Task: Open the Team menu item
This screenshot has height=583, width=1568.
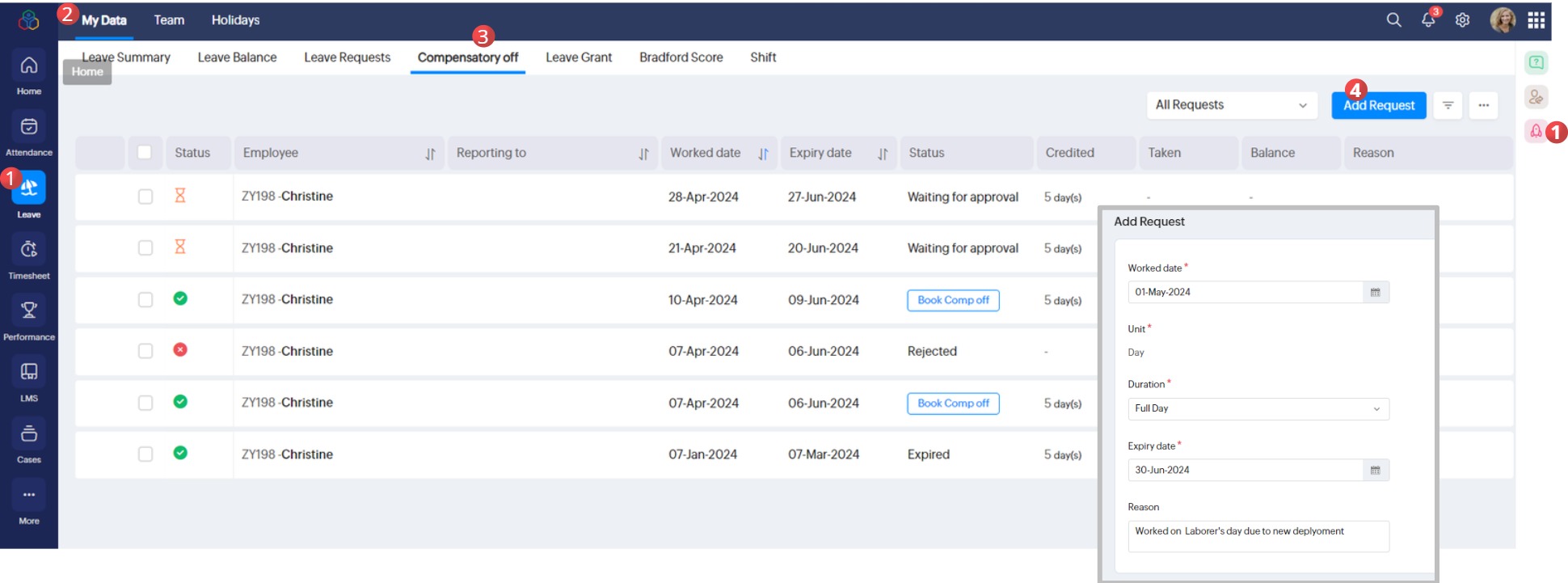Action: click(169, 20)
